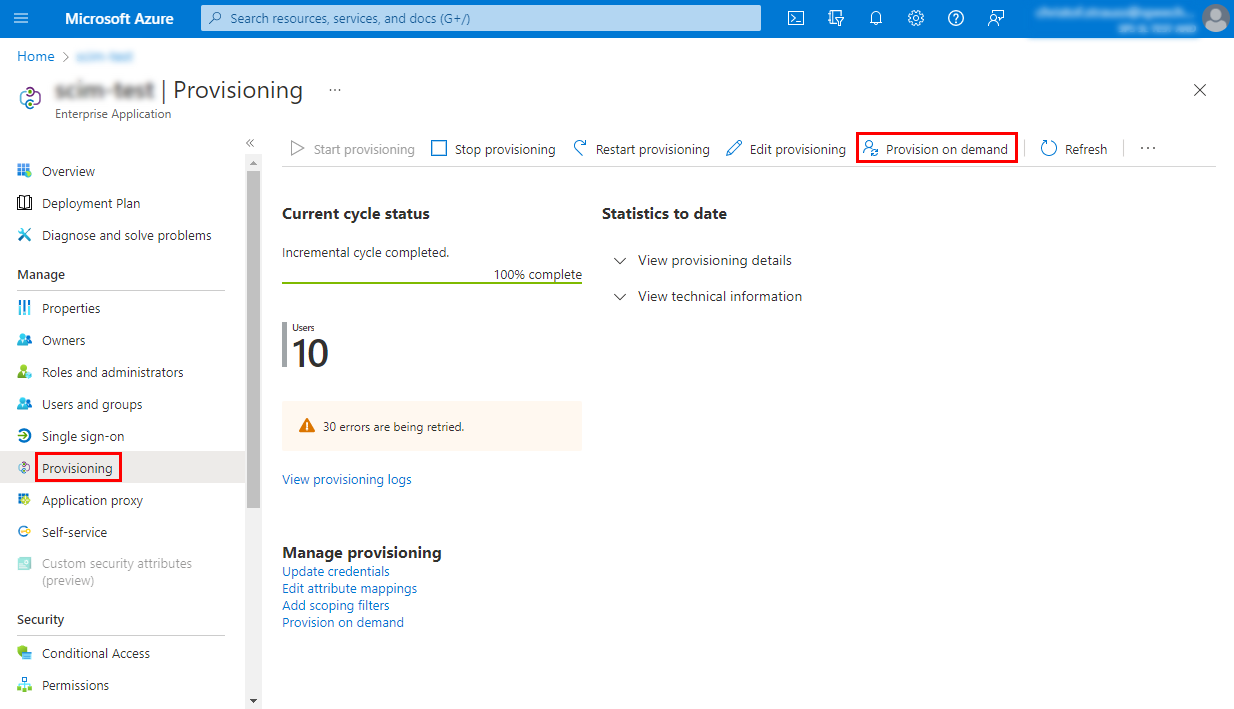This screenshot has width=1234, height=709.
Task: Click the Conditional Access icon
Action: [25, 653]
